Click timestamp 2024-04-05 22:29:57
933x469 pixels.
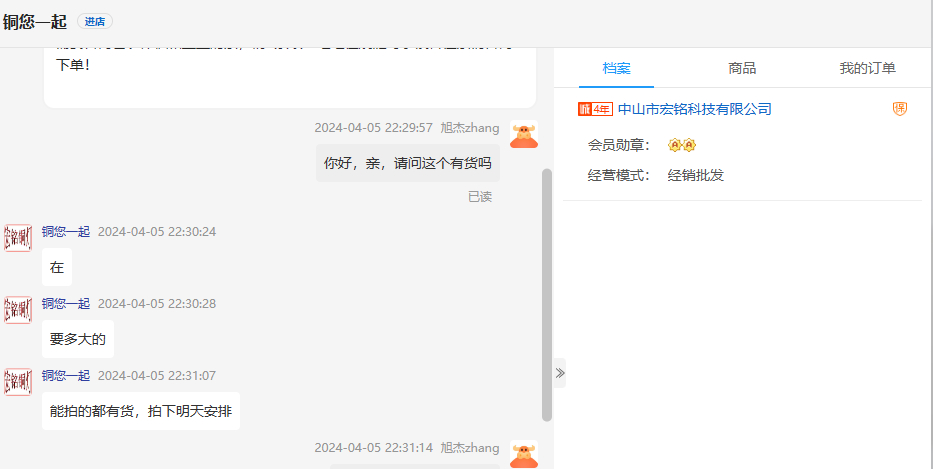point(374,128)
